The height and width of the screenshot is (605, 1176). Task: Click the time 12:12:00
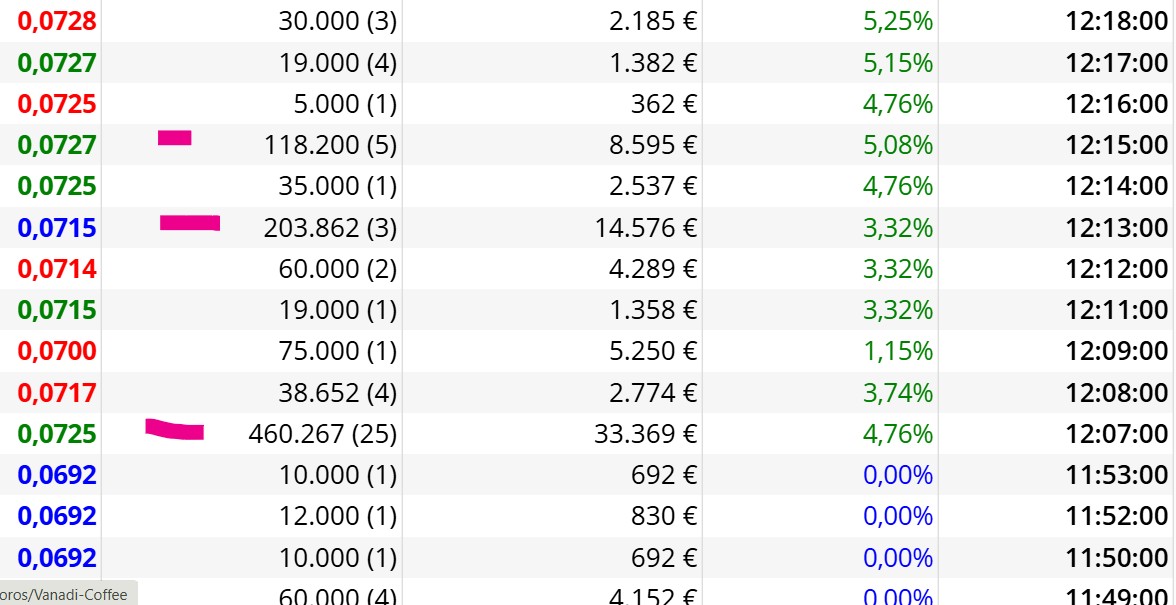(x=1117, y=268)
